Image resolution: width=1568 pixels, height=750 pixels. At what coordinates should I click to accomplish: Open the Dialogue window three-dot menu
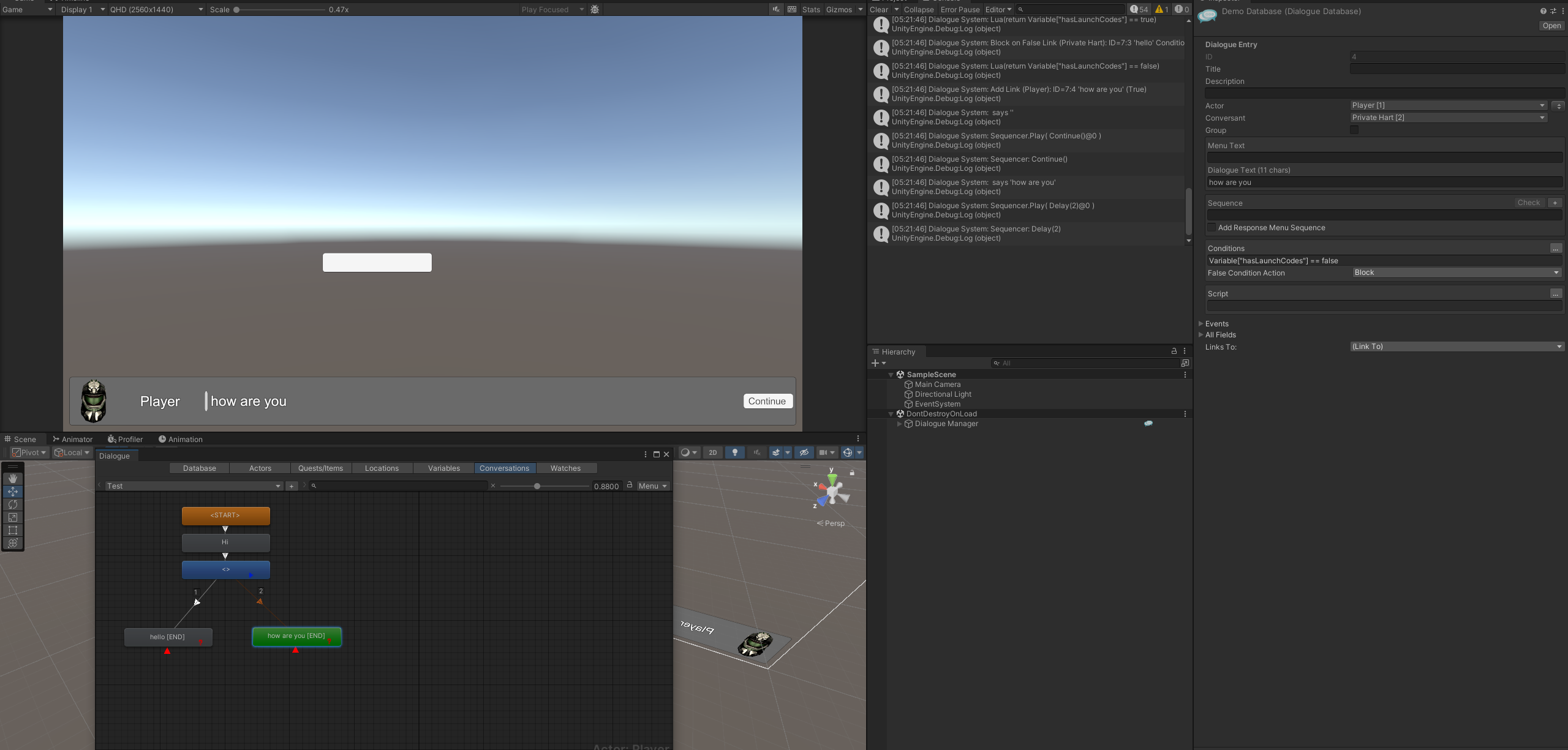[x=646, y=454]
